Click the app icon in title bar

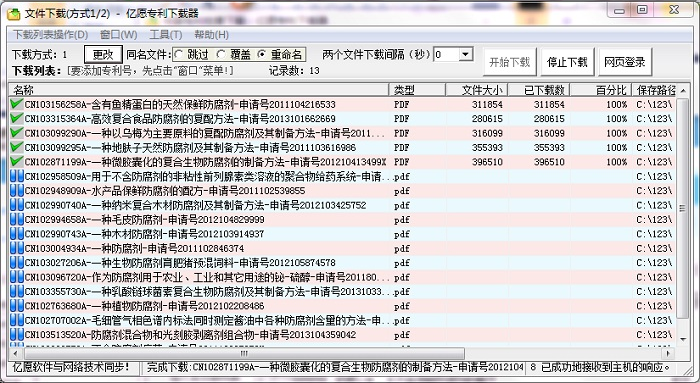13,13
